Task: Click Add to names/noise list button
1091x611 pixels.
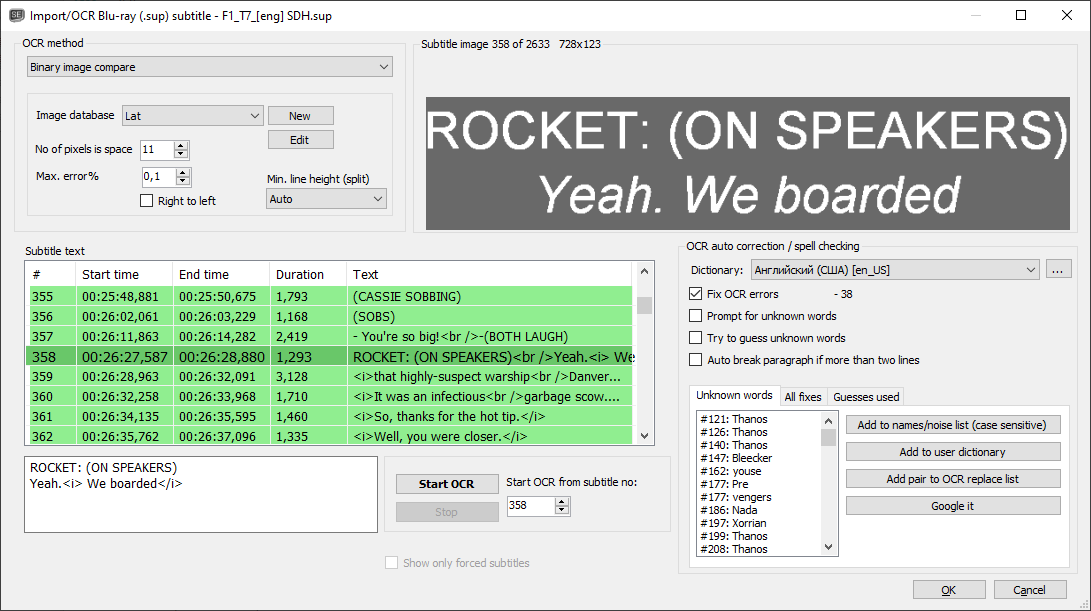Action: point(953,424)
